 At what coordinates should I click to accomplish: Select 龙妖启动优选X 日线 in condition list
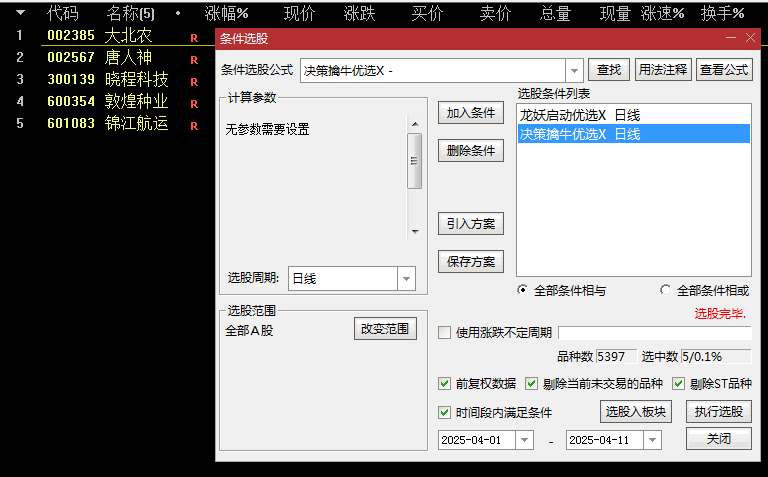point(633,115)
